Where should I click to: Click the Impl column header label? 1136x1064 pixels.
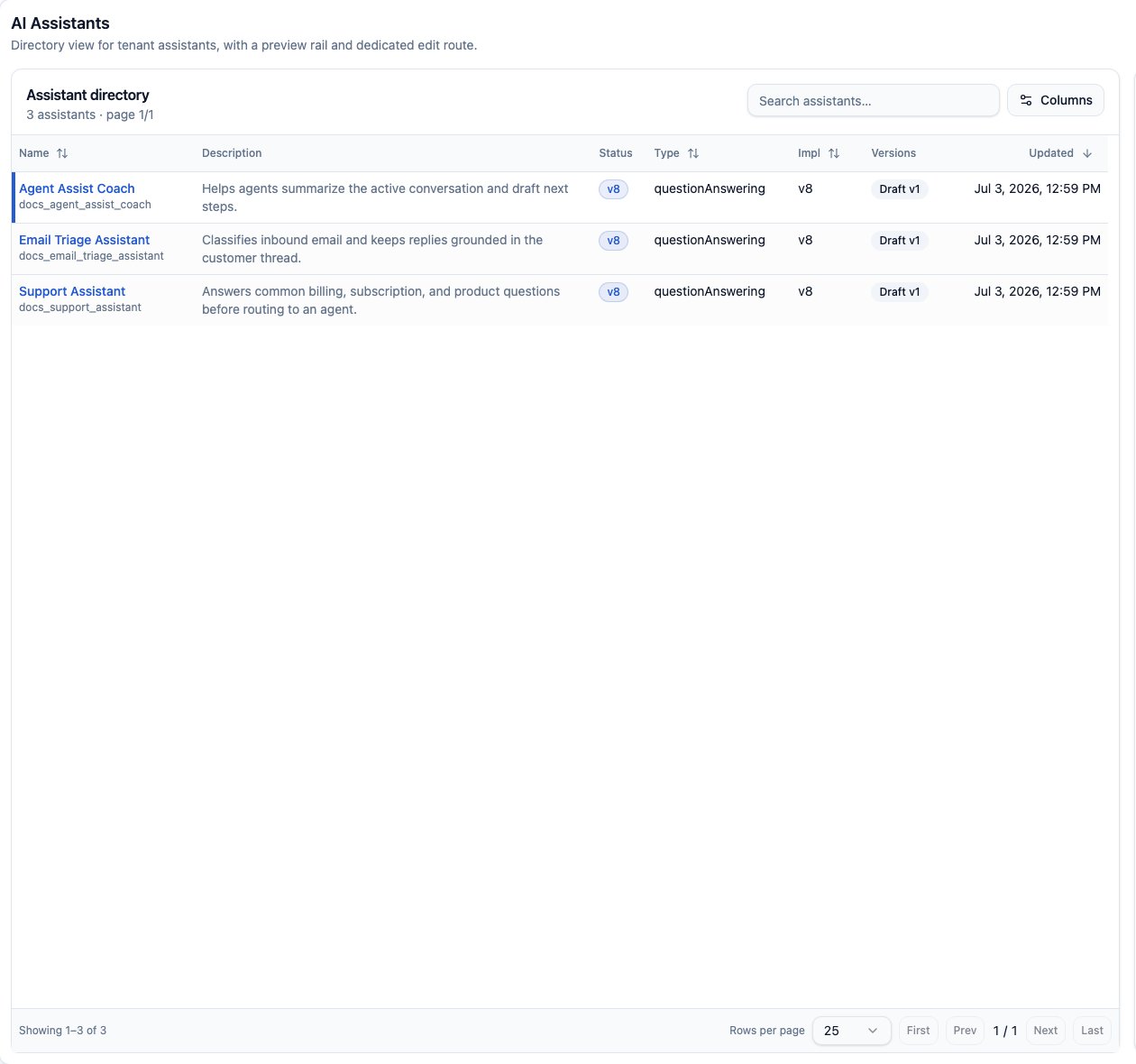tap(810, 153)
